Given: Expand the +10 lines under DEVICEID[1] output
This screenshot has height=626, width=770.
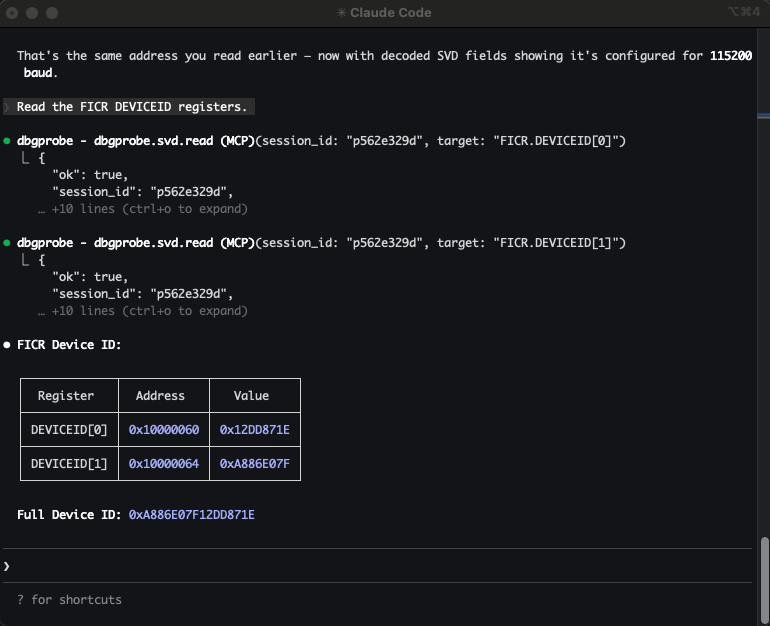Looking at the screenshot, I should [149, 311].
